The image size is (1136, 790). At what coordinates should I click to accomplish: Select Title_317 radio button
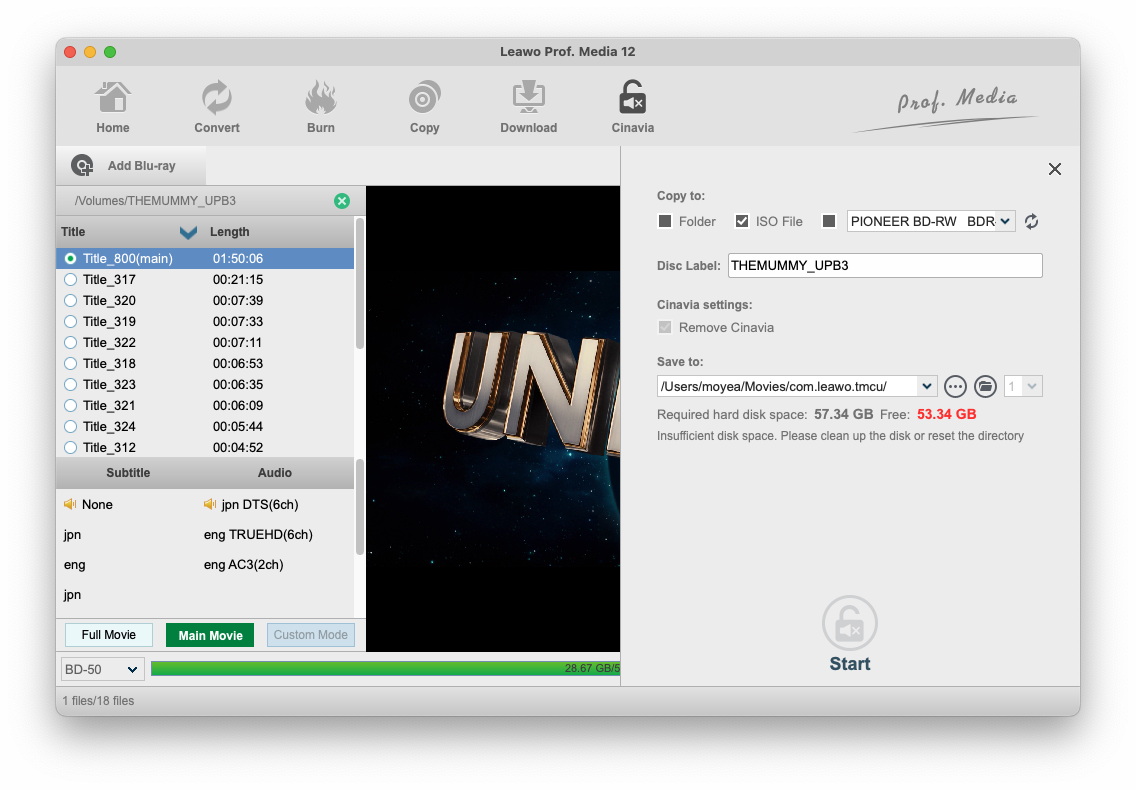point(70,280)
